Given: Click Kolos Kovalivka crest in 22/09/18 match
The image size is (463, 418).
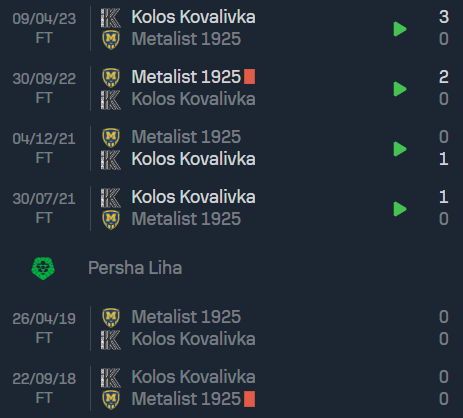Looking at the screenshot, I should click(x=111, y=378).
